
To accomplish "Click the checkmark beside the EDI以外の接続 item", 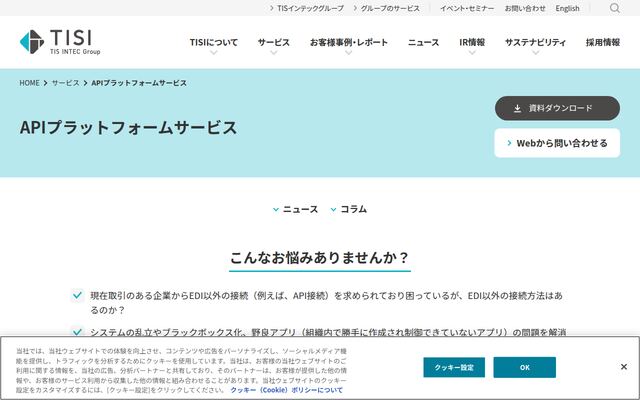I will pos(78,295).
